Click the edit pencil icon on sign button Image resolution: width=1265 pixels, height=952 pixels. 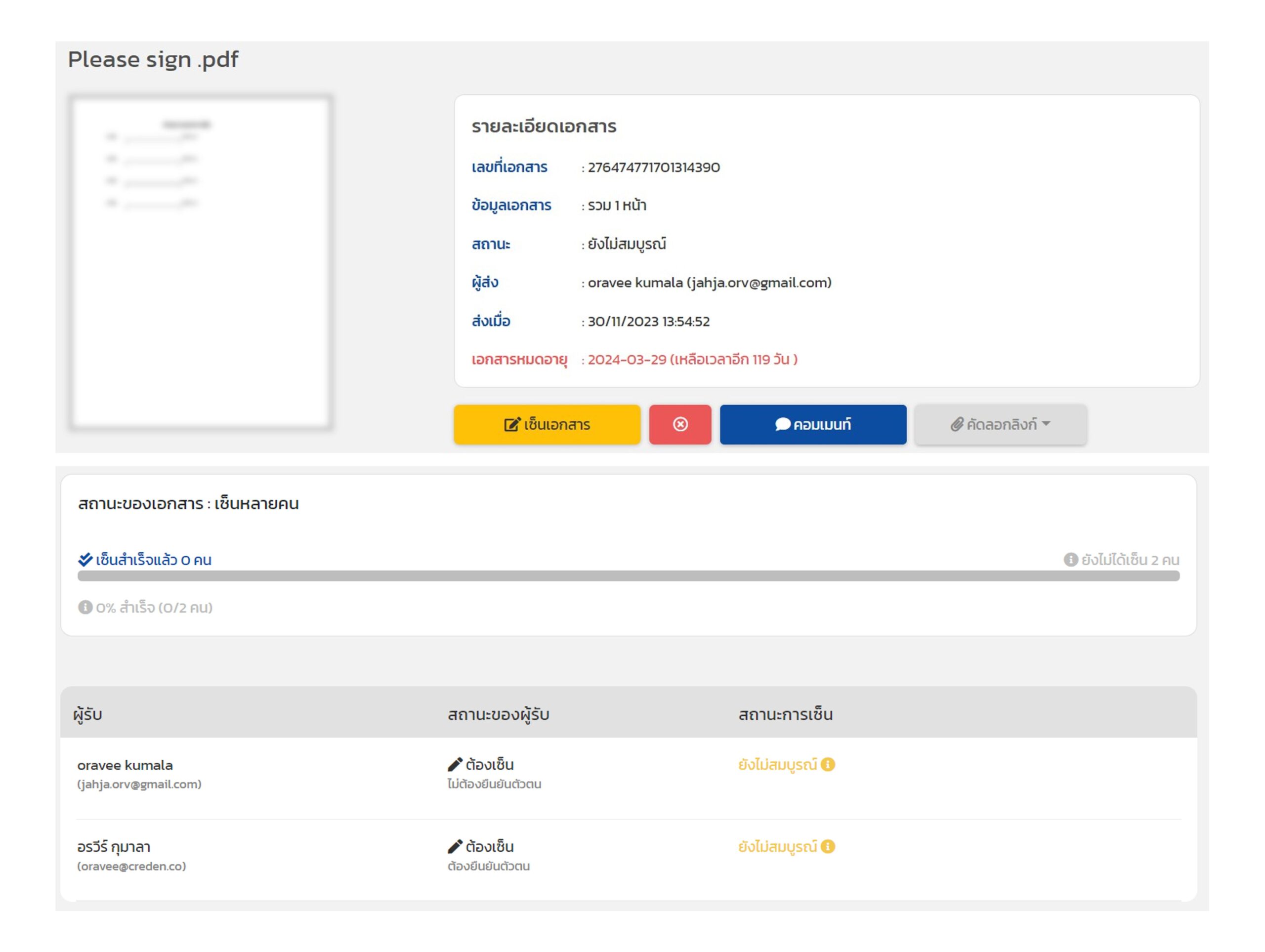pos(512,424)
